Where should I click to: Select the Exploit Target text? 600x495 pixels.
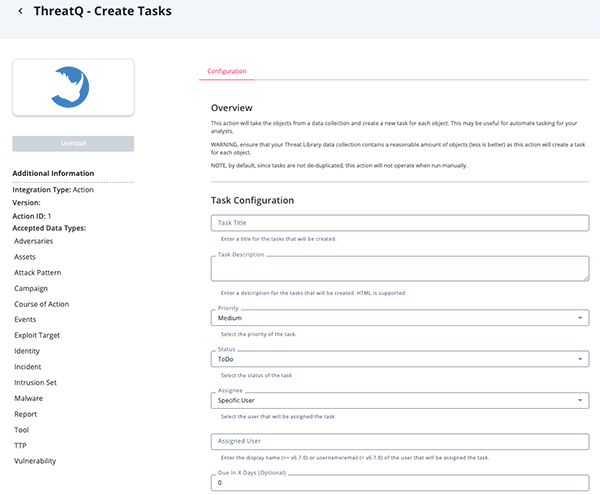tap(37, 335)
